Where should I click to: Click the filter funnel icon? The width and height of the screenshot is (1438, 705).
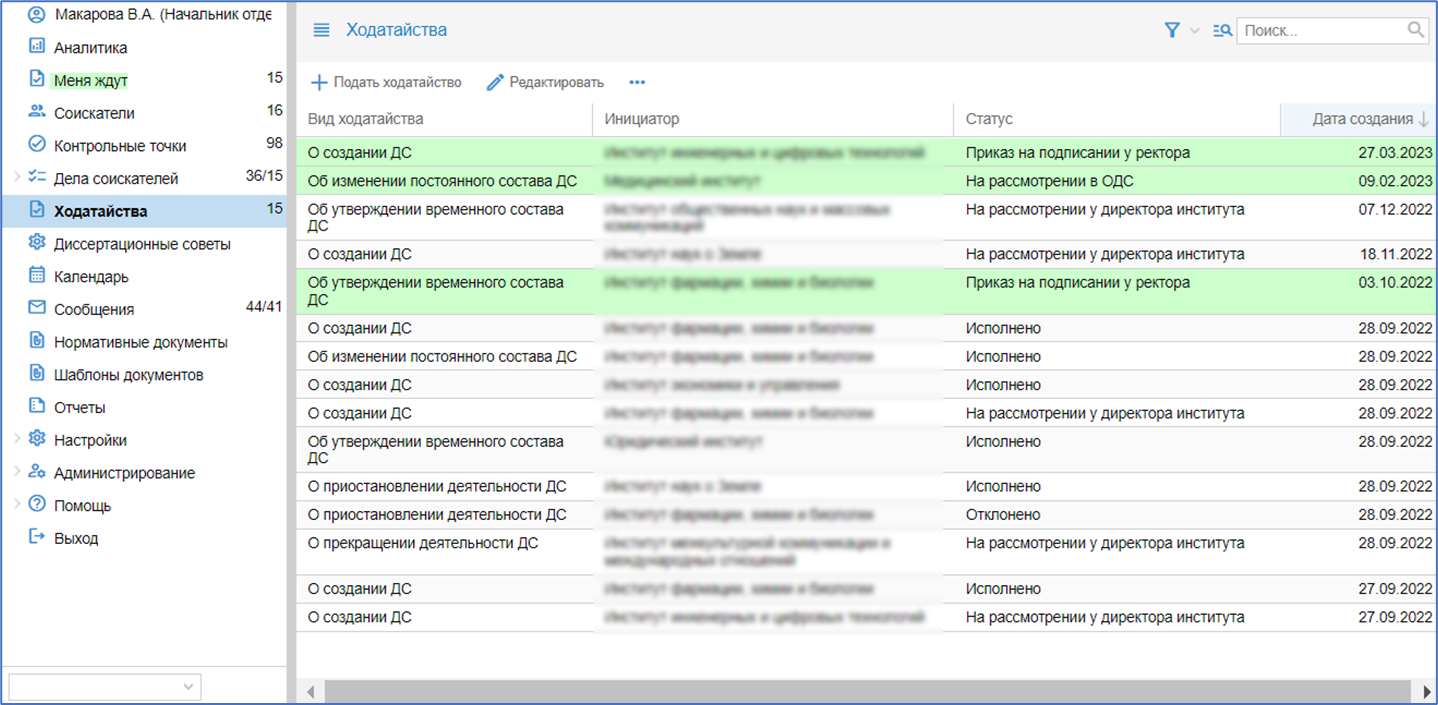coord(1172,31)
